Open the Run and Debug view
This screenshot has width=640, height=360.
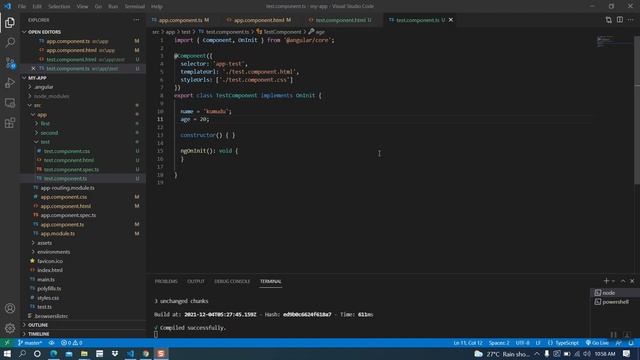(10, 82)
